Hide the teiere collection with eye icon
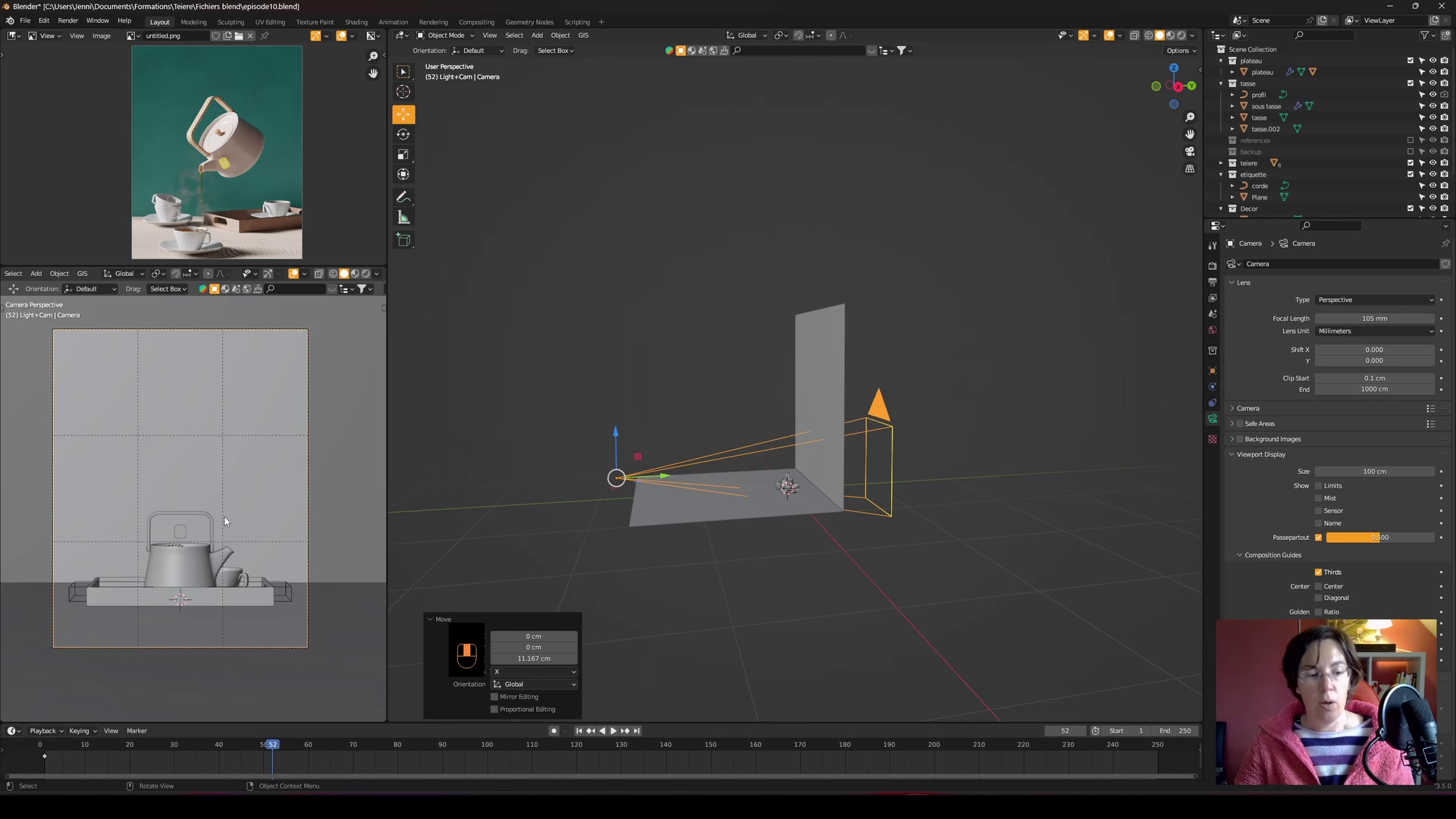The image size is (1456, 819). 1432,163
